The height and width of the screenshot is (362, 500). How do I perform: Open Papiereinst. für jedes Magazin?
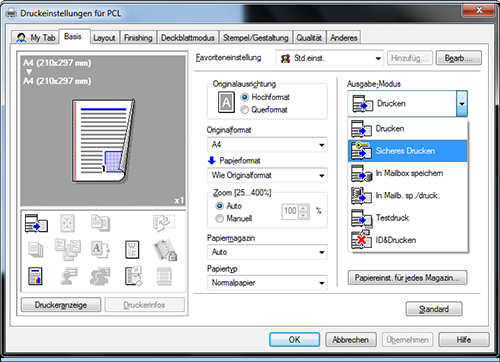[x=407, y=278]
